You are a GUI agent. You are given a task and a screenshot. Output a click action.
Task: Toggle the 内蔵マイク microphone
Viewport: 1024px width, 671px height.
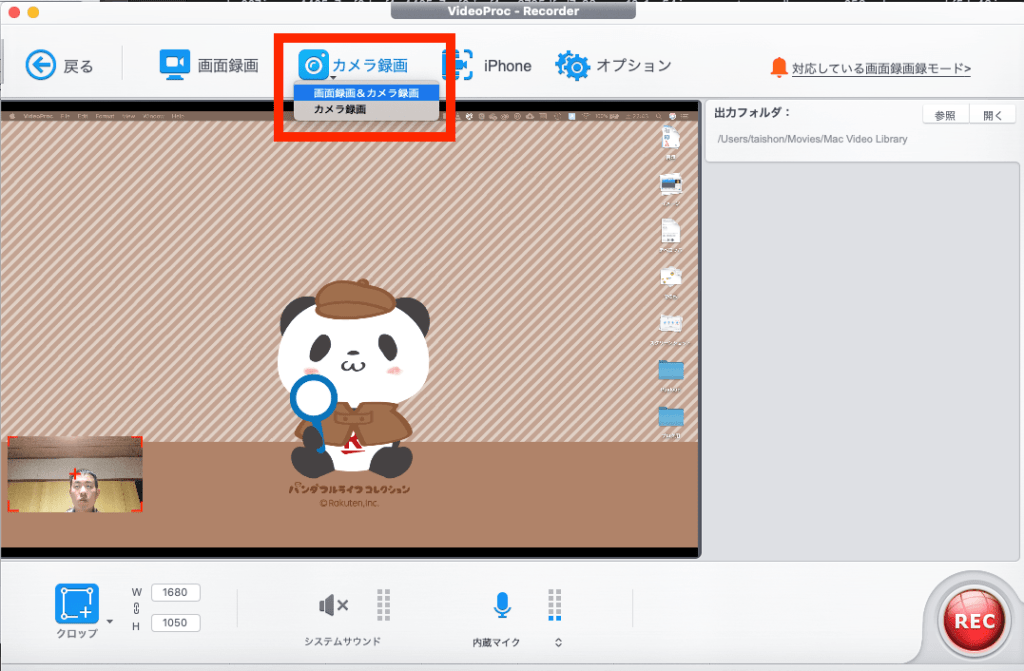tap(502, 605)
